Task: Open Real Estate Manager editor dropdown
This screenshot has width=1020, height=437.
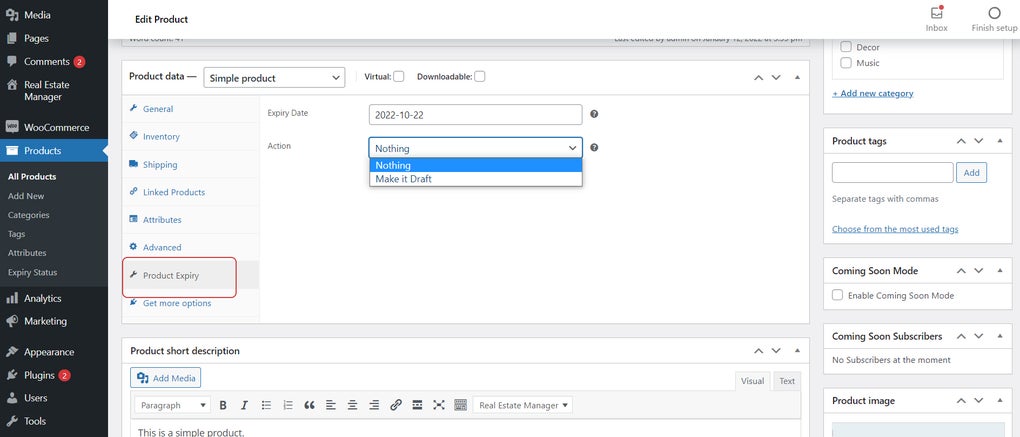Action: (523, 405)
